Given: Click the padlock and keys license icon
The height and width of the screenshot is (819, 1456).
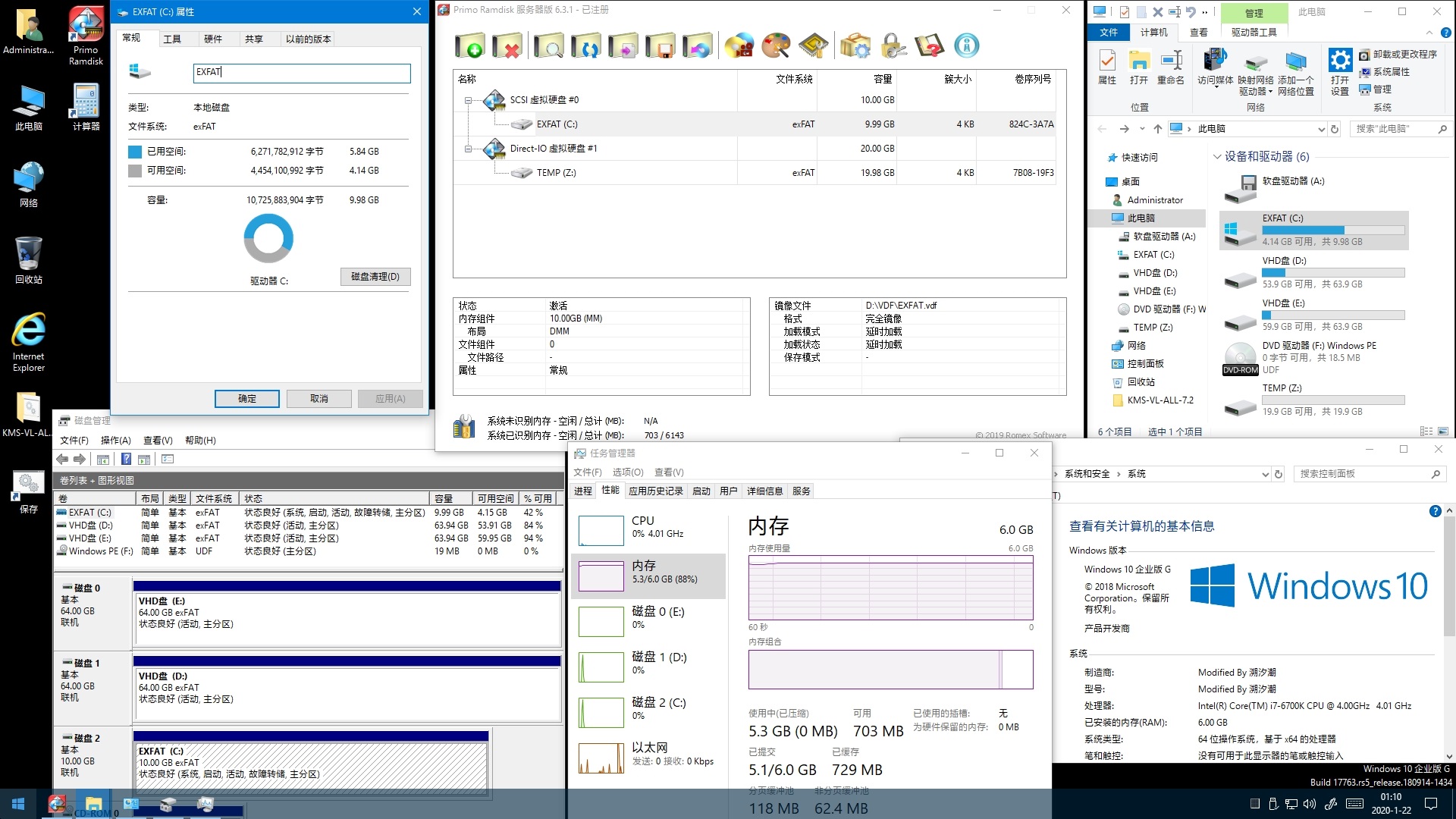Looking at the screenshot, I should [x=893, y=45].
